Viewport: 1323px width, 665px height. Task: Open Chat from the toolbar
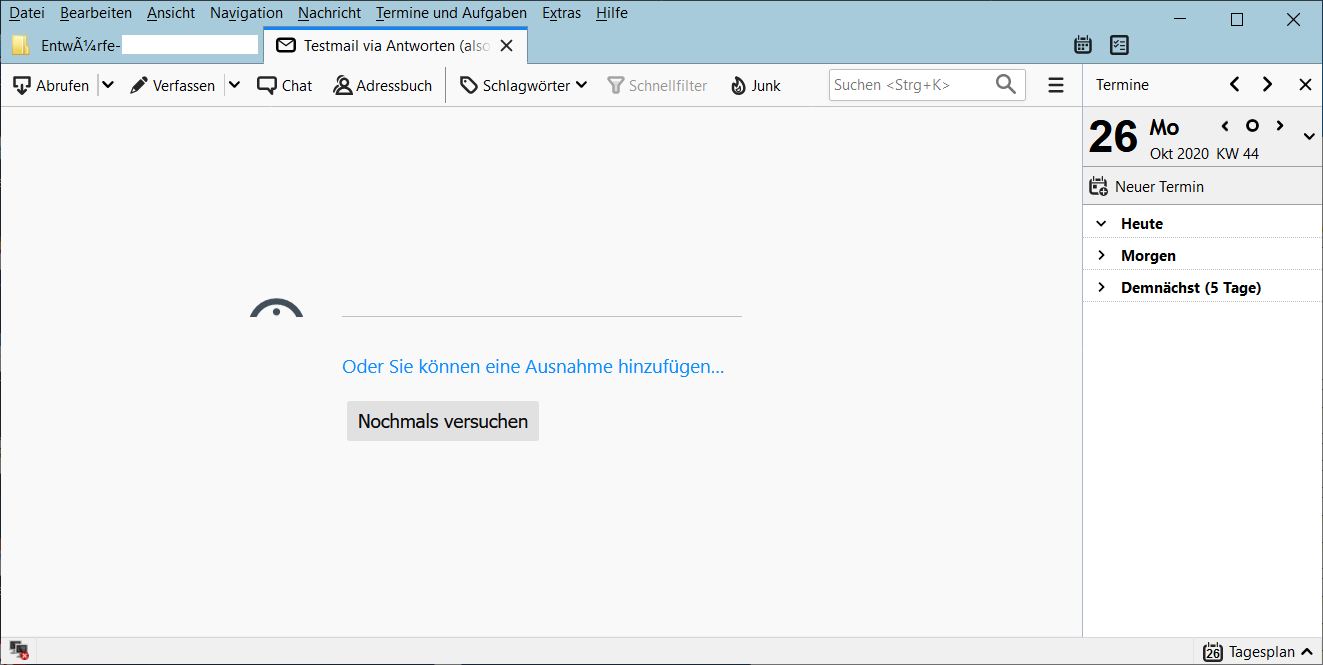pyautogui.click(x=285, y=86)
